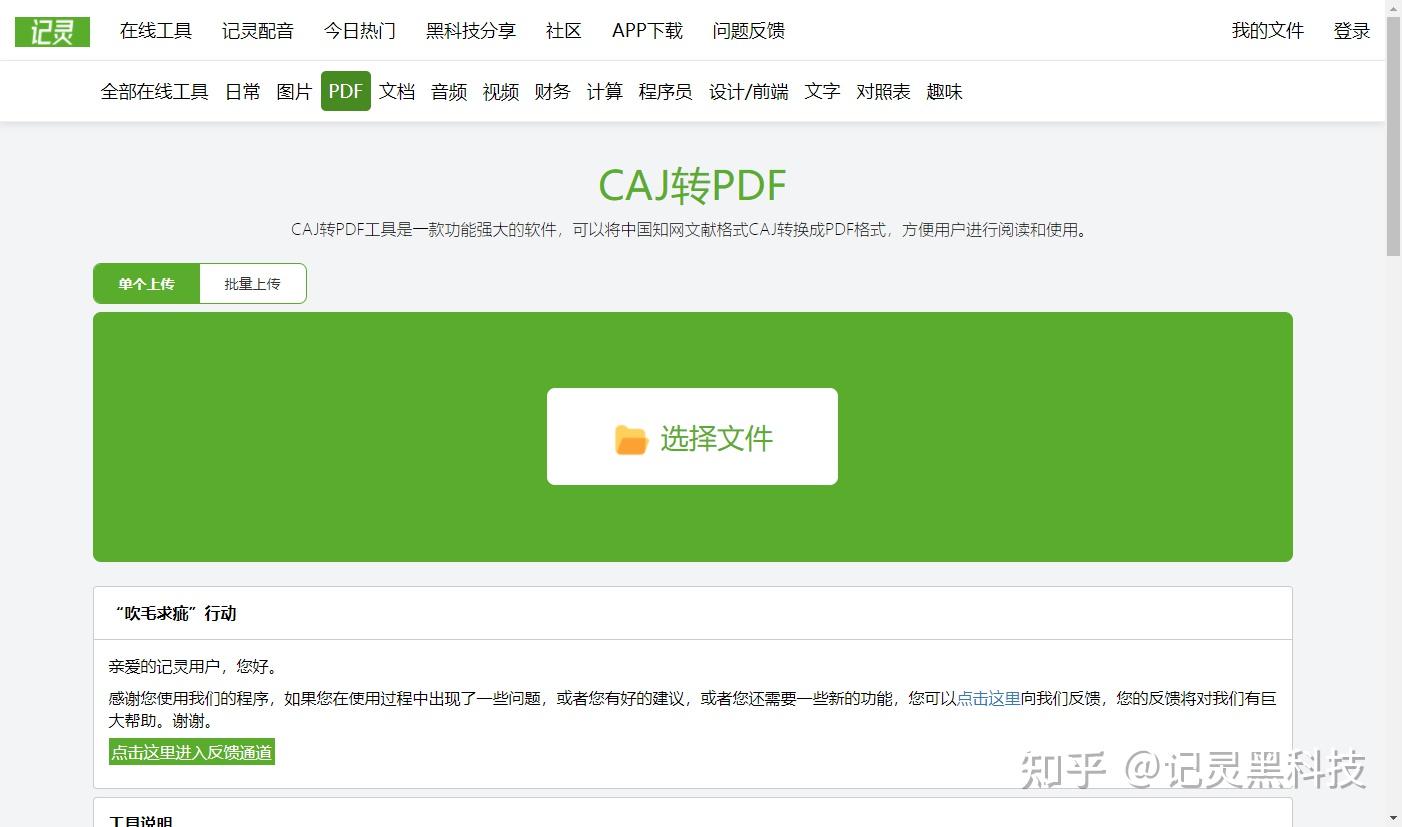Open the 问题反馈 feedback page
Image resolution: width=1402 pixels, height=827 pixels.
pyautogui.click(x=749, y=30)
